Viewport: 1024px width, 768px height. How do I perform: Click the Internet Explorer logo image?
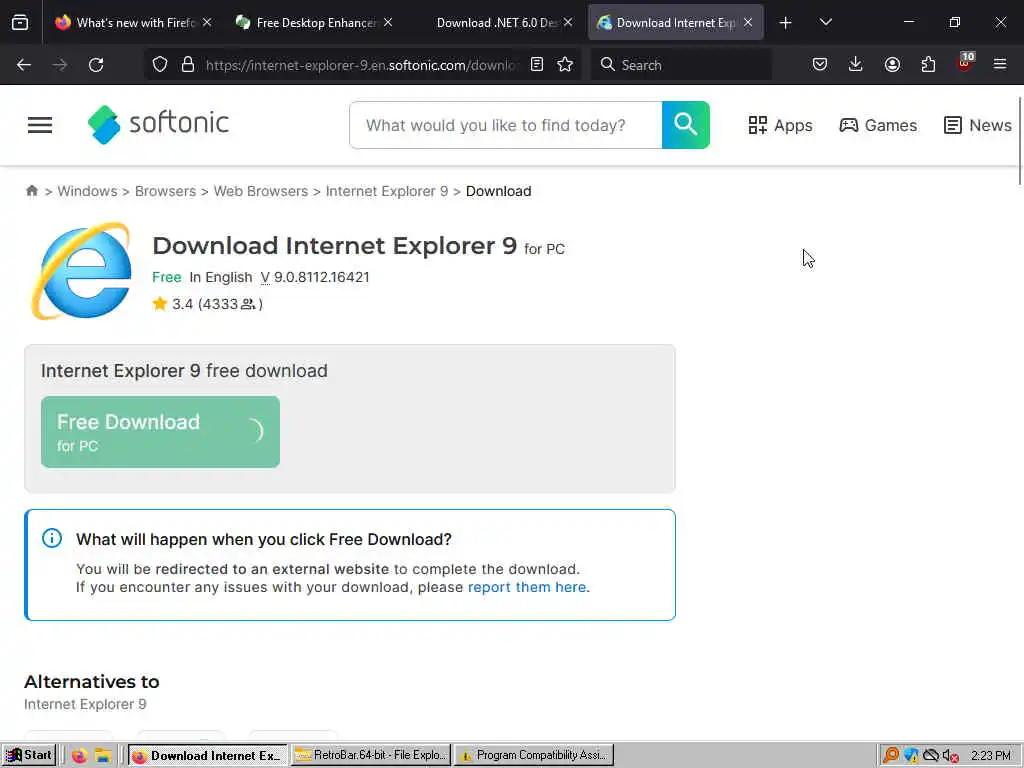[x=80, y=271]
